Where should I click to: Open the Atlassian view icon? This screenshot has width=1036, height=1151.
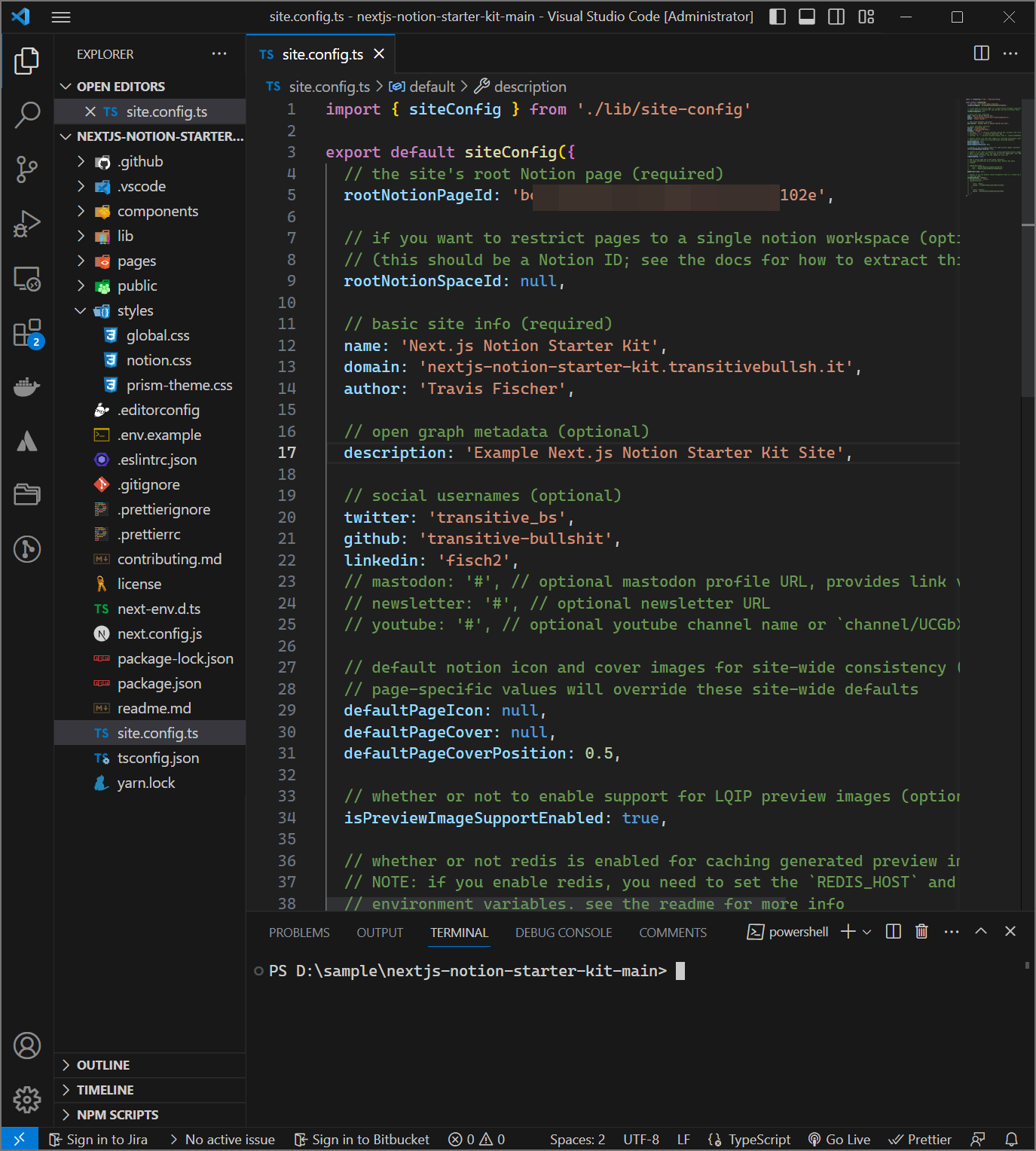pyautogui.click(x=27, y=441)
